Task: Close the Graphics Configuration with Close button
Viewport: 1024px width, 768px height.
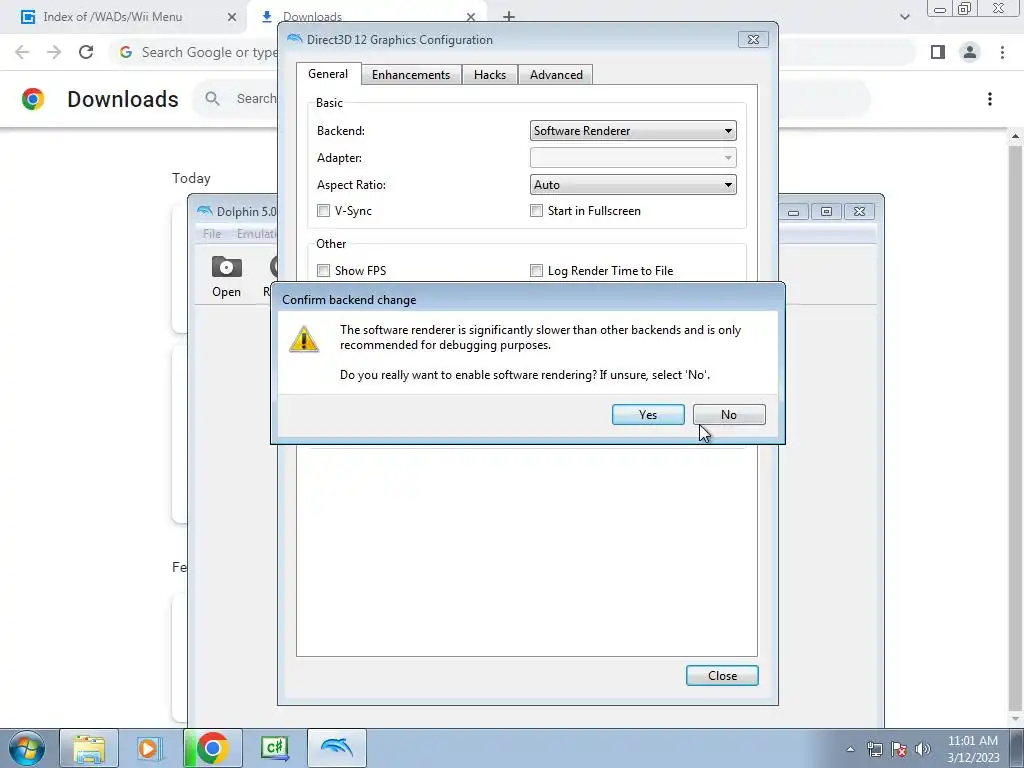Action: (722, 676)
